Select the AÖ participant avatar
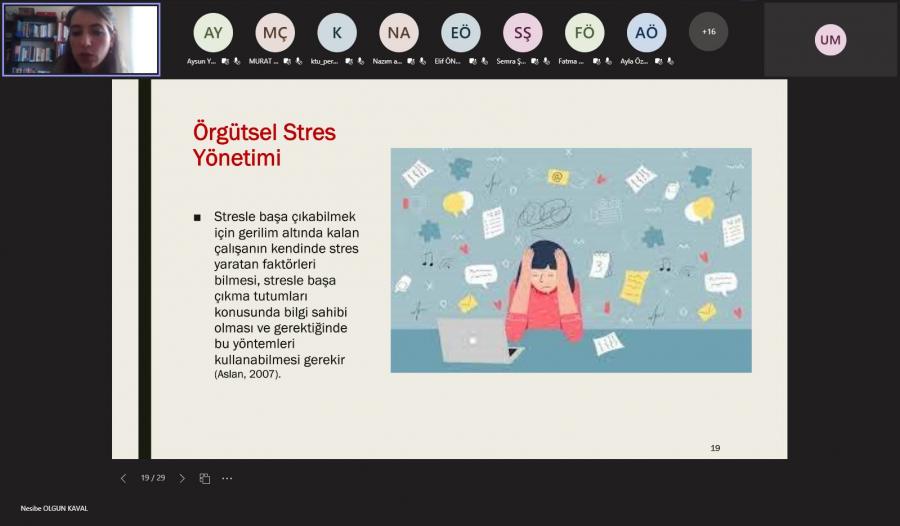This screenshot has height=526, width=900. pos(647,33)
